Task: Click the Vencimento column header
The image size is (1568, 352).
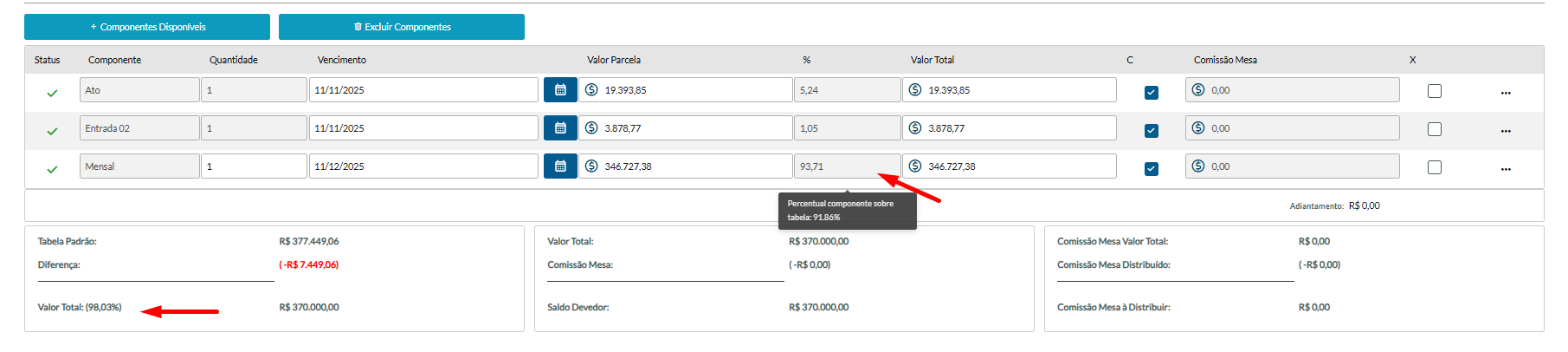Action: click(x=342, y=60)
